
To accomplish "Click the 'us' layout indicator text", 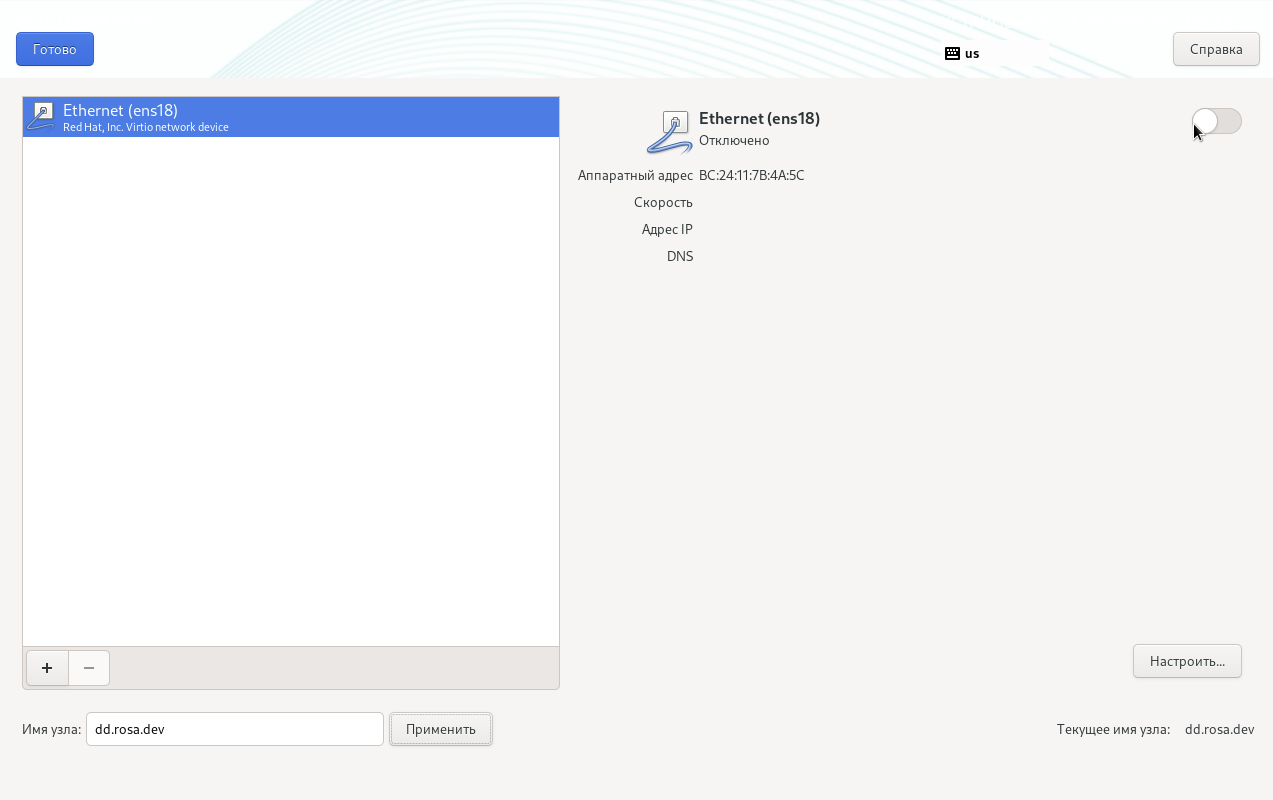I will pyautogui.click(x=972, y=53).
